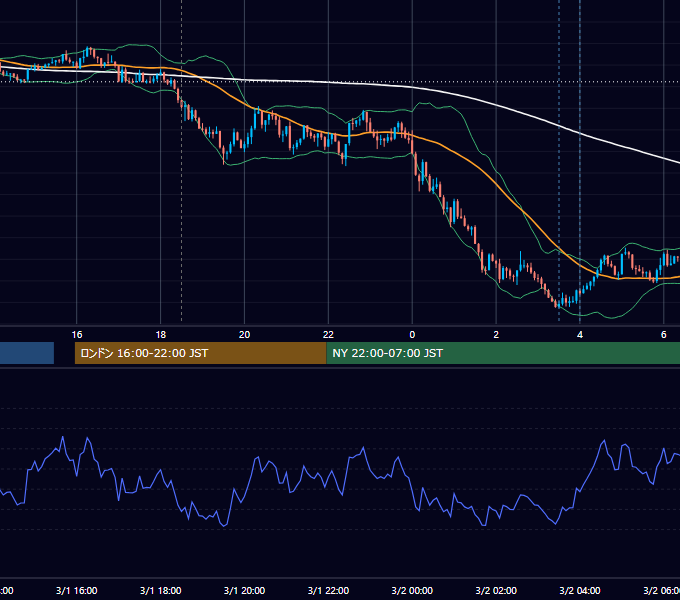Click the 22 hour label on upper axis

tap(328, 335)
